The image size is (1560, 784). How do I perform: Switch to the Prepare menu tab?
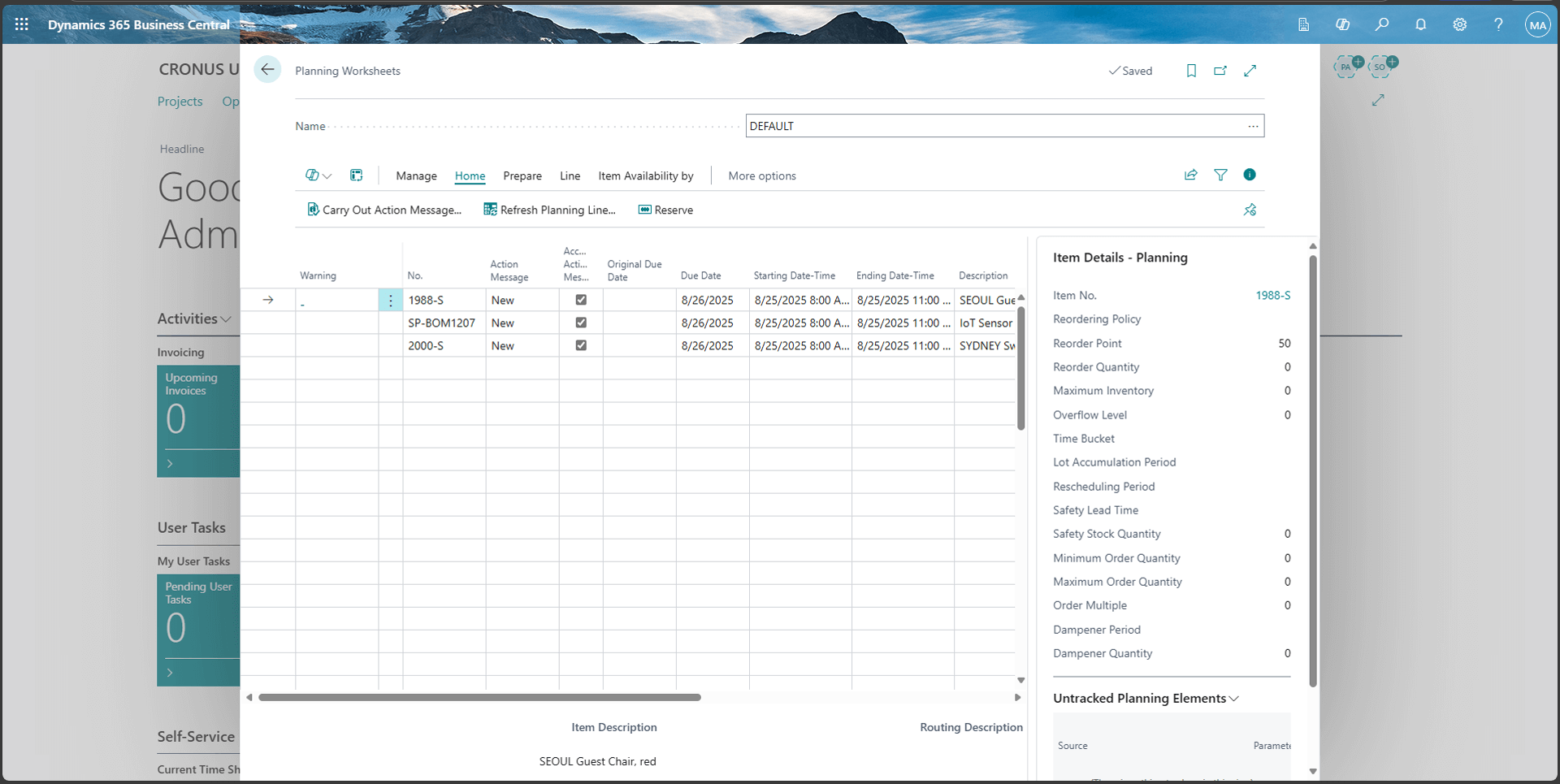click(x=522, y=175)
